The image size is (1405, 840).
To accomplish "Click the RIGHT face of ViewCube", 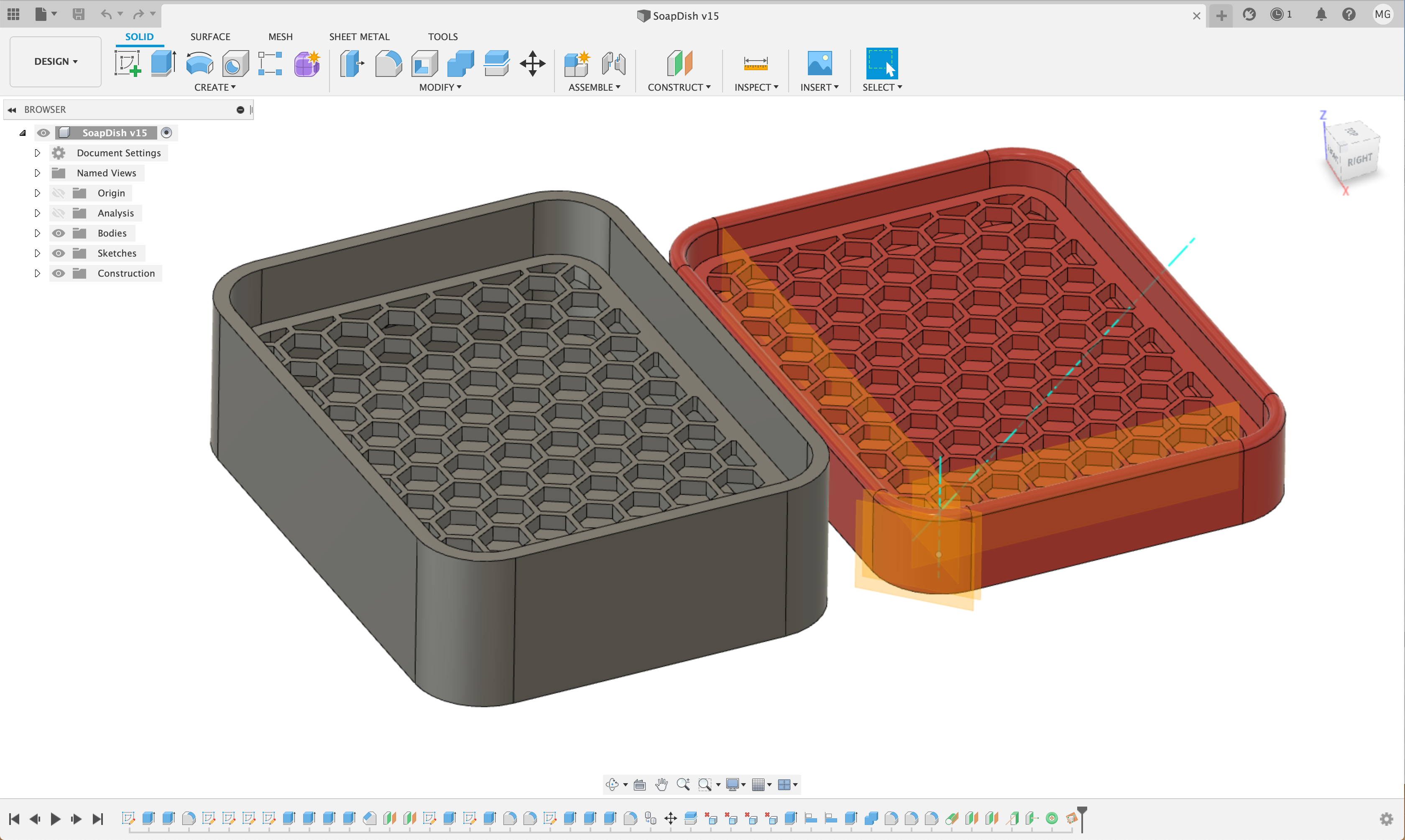I will click(1359, 160).
